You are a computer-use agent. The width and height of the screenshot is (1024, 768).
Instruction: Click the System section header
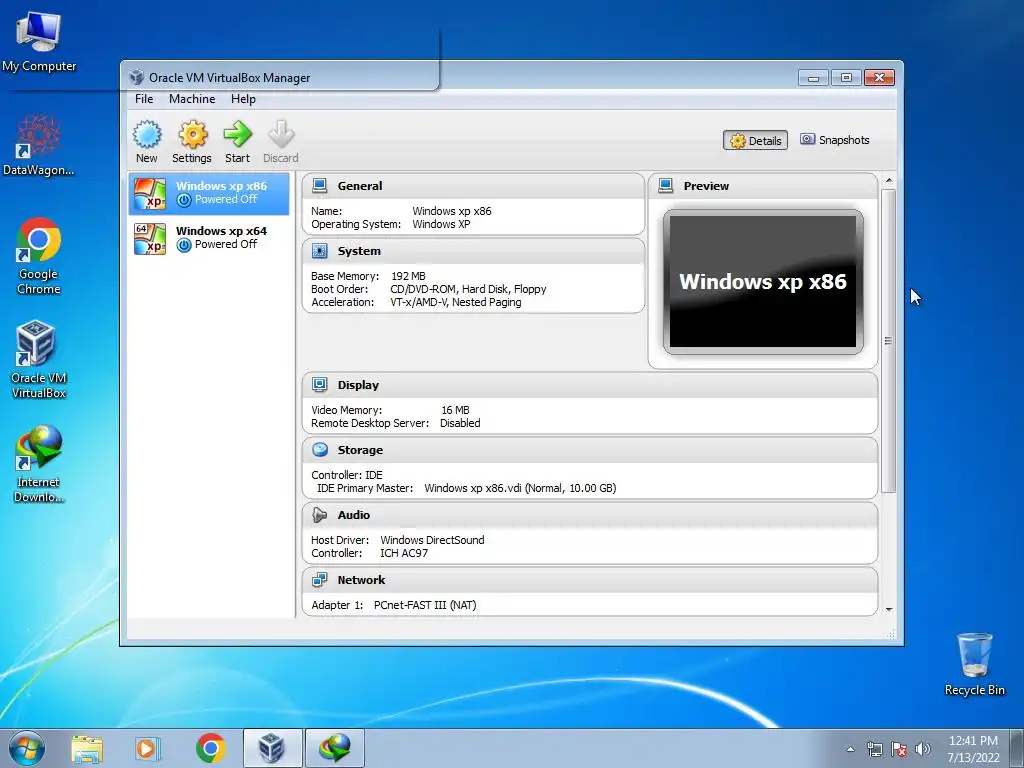pyautogui.click(x=473, y=251)
